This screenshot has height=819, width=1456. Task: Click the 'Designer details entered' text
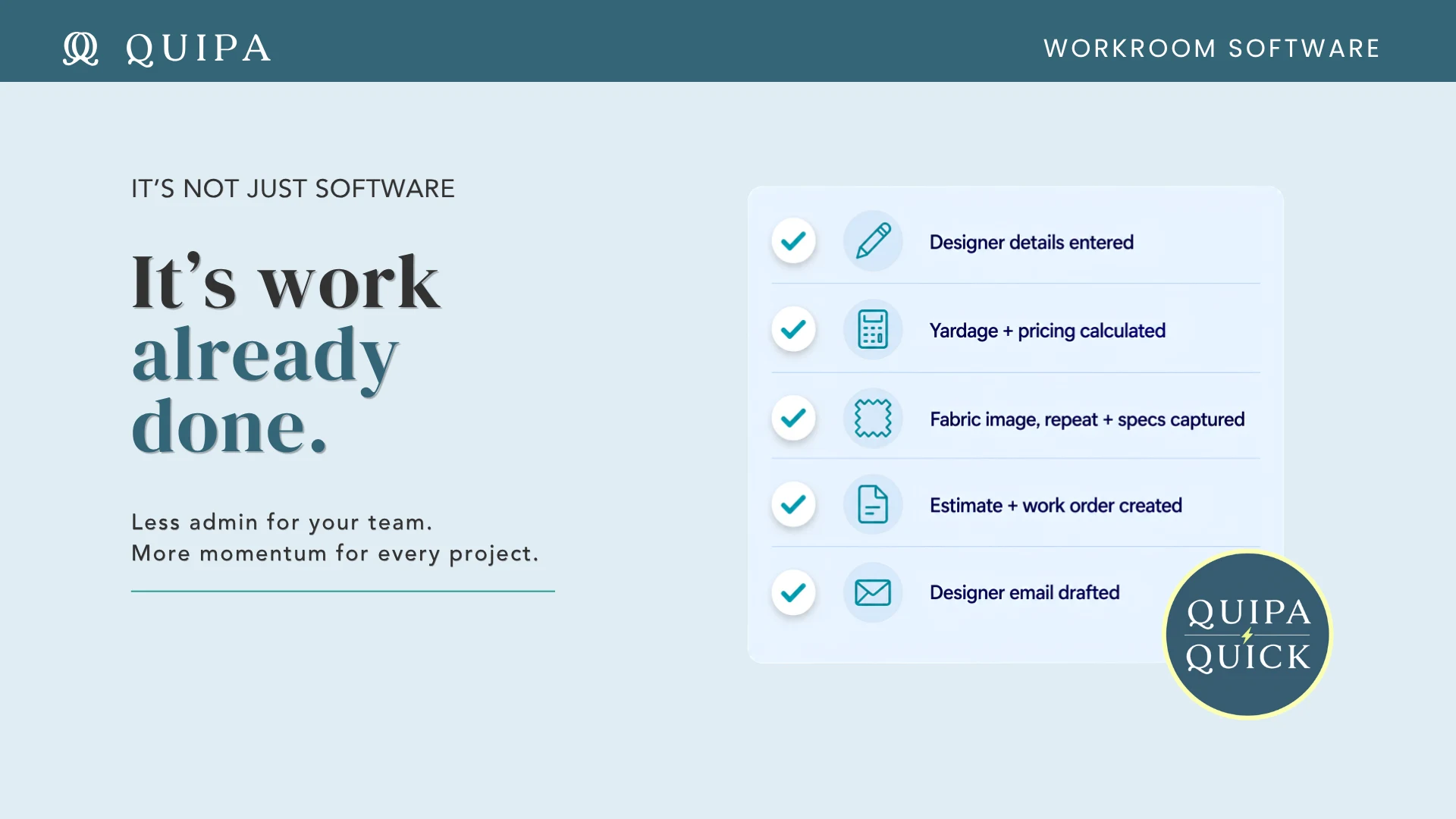click(x=1031, y=243)
